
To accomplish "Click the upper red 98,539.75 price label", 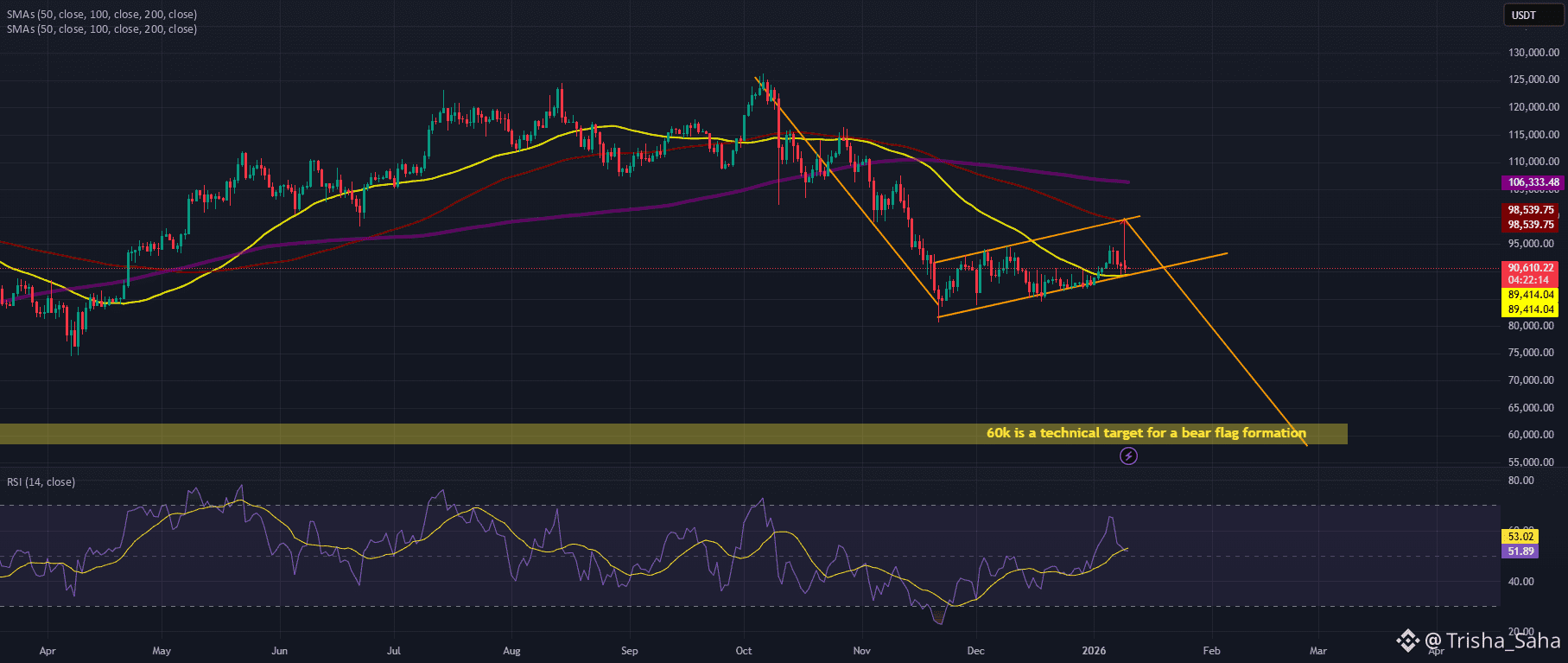I will (1530, 210).
